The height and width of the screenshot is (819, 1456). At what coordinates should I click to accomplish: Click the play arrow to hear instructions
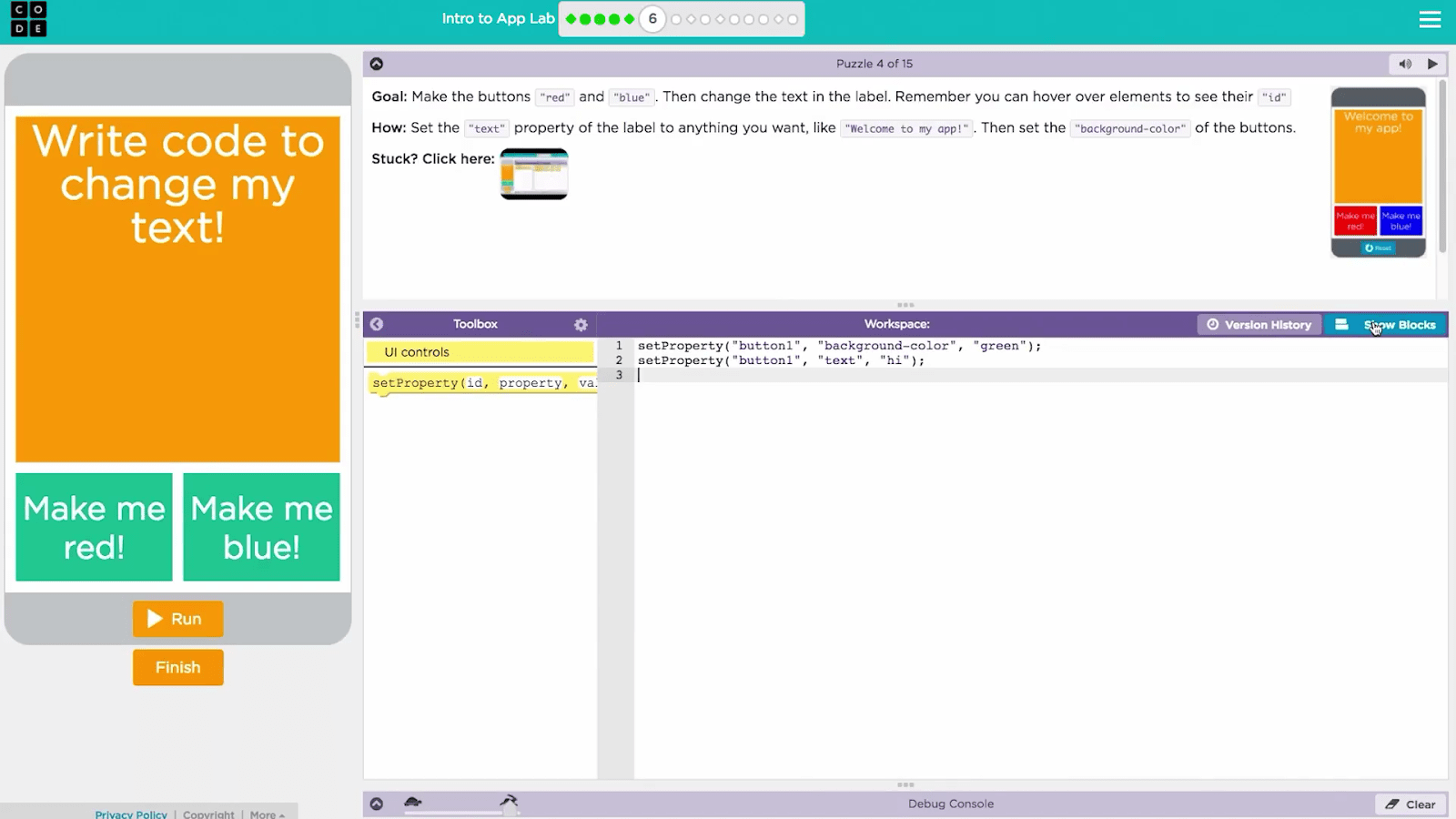[x=1431, y=64]
